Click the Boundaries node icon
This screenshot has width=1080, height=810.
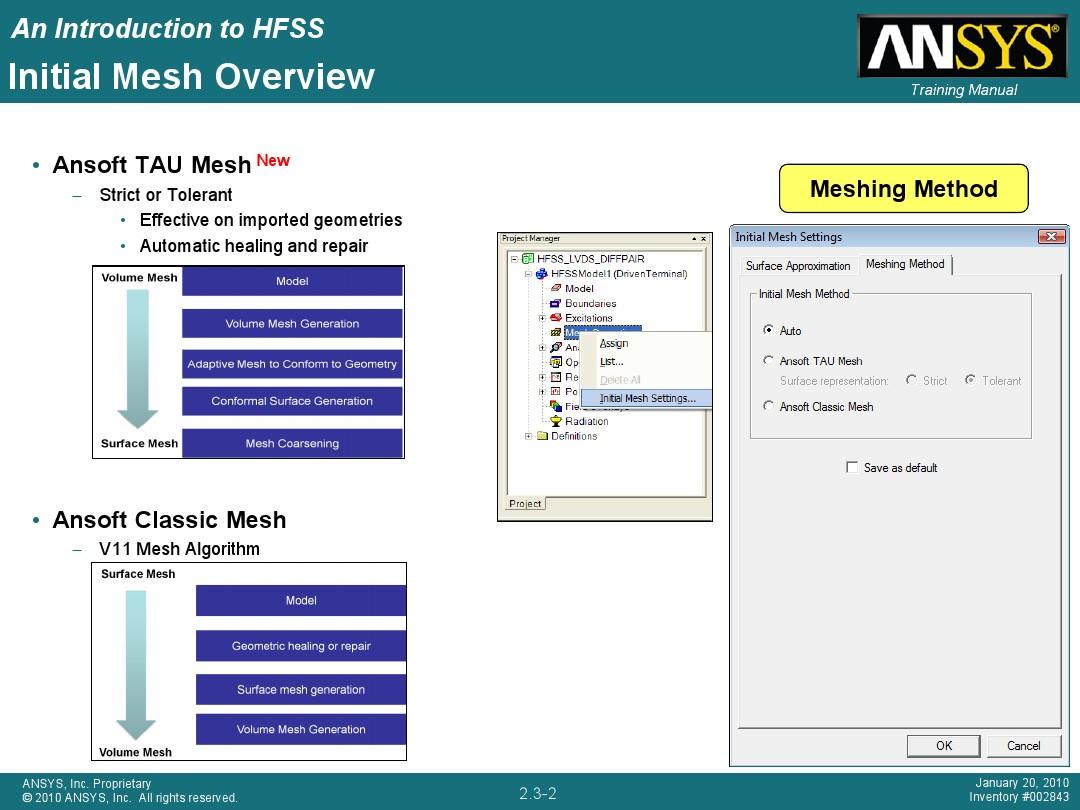click(x=556, y=303)
